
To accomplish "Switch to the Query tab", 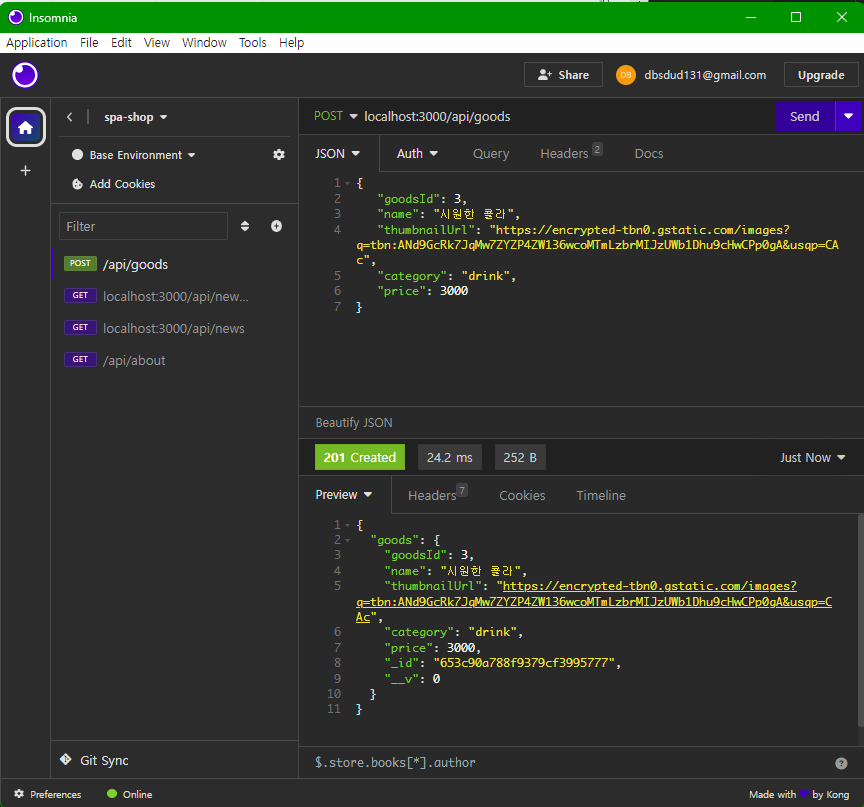I will [490, 154].
